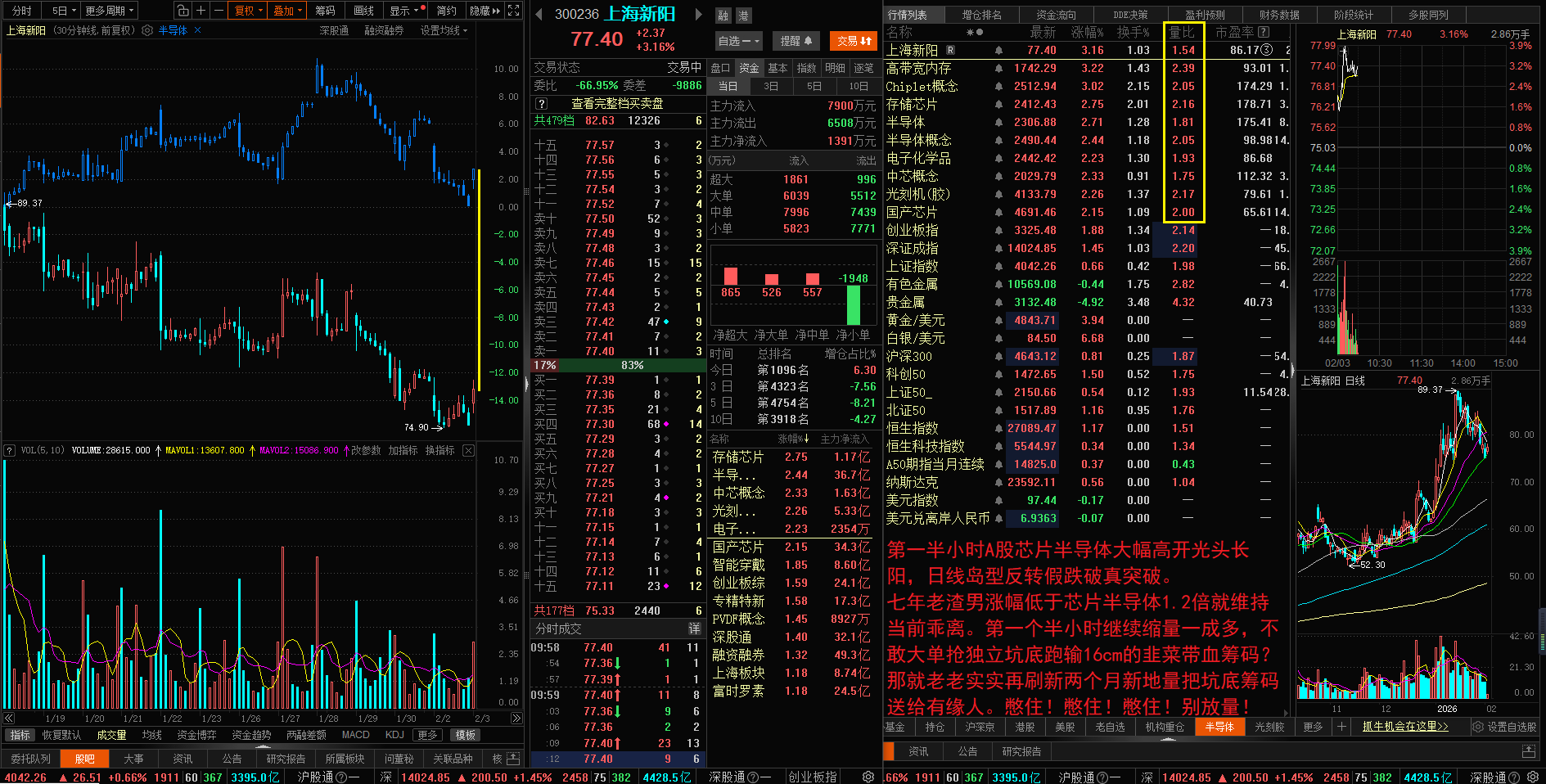Select the 光刻机(胶) row in list
The width and height of the screenshot is (1546, 784).
(1088, 194)
